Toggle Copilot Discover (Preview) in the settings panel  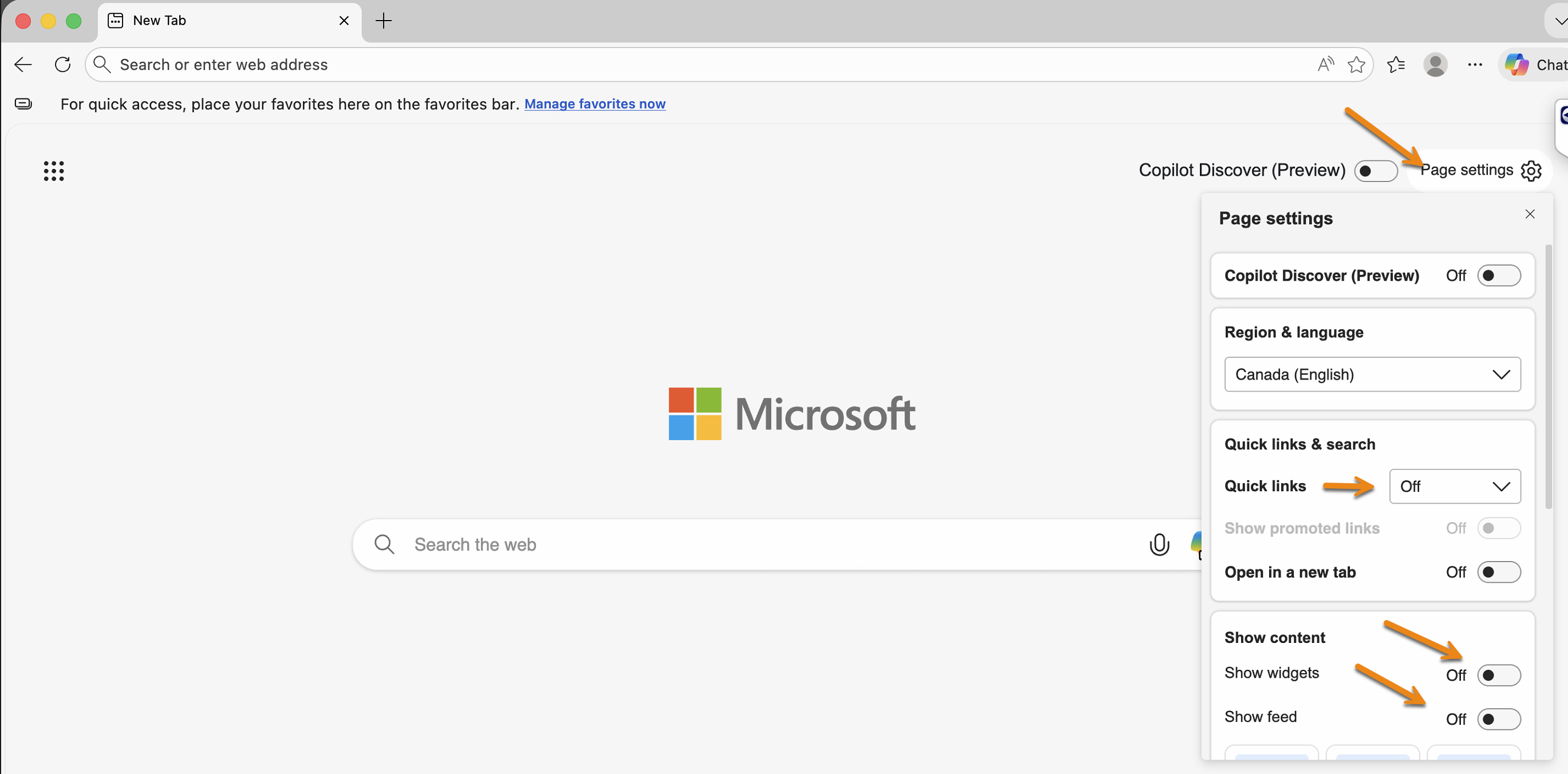point(1499,275)
